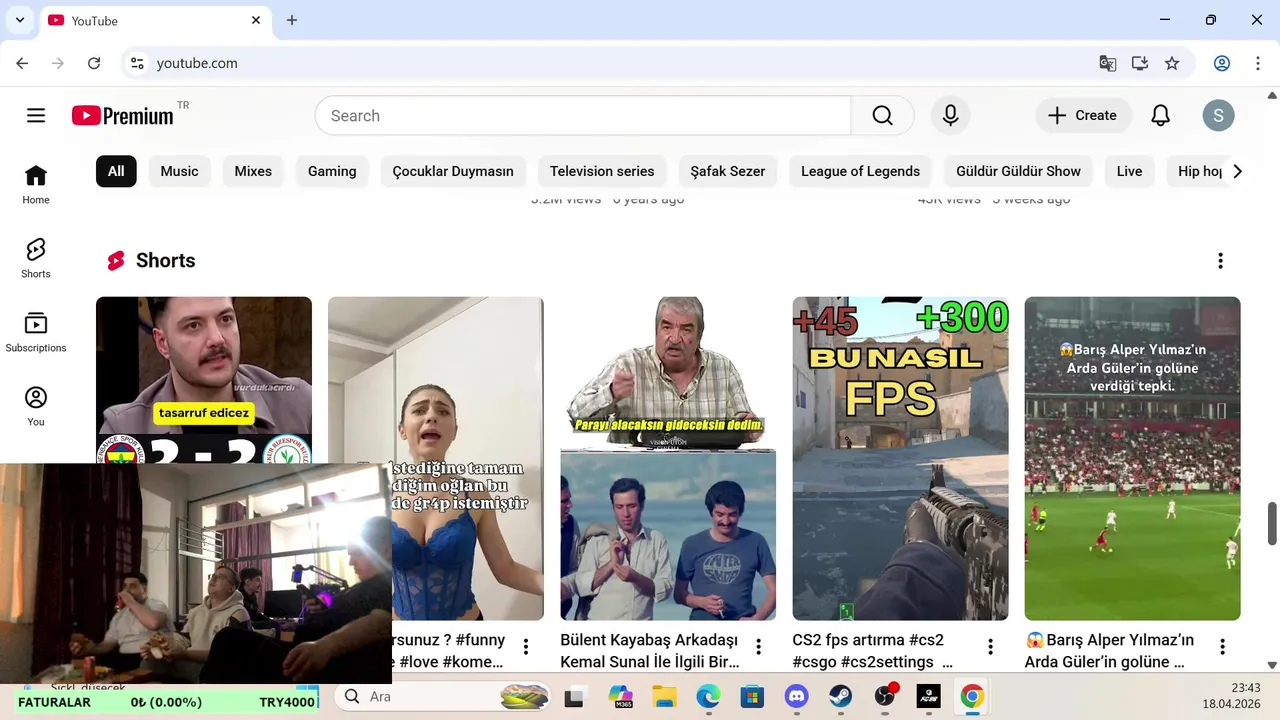
Task: Start voice search with microphone icon
Action: click(x=951, y=116)
